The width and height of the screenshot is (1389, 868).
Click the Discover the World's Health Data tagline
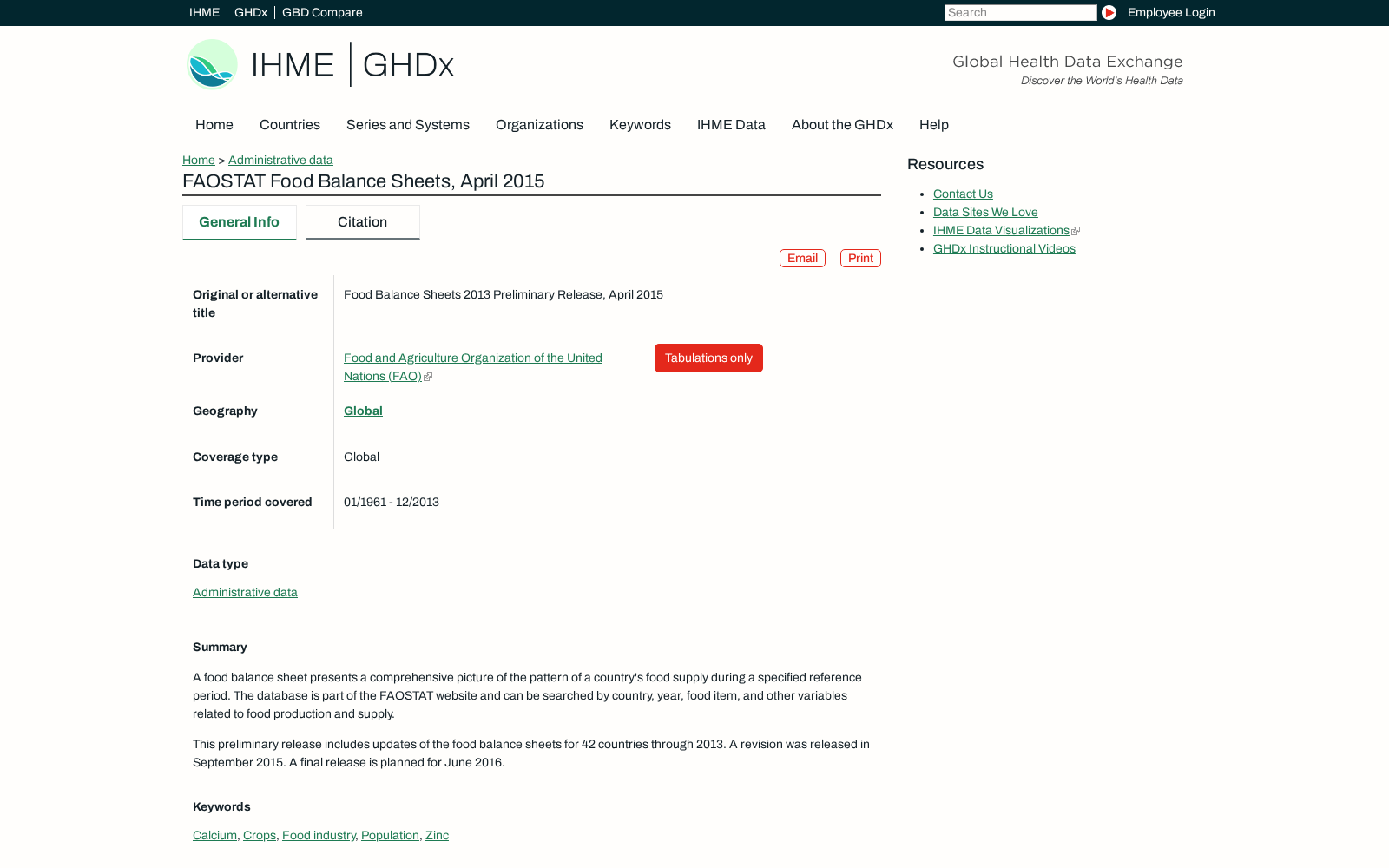point(1102,81)
